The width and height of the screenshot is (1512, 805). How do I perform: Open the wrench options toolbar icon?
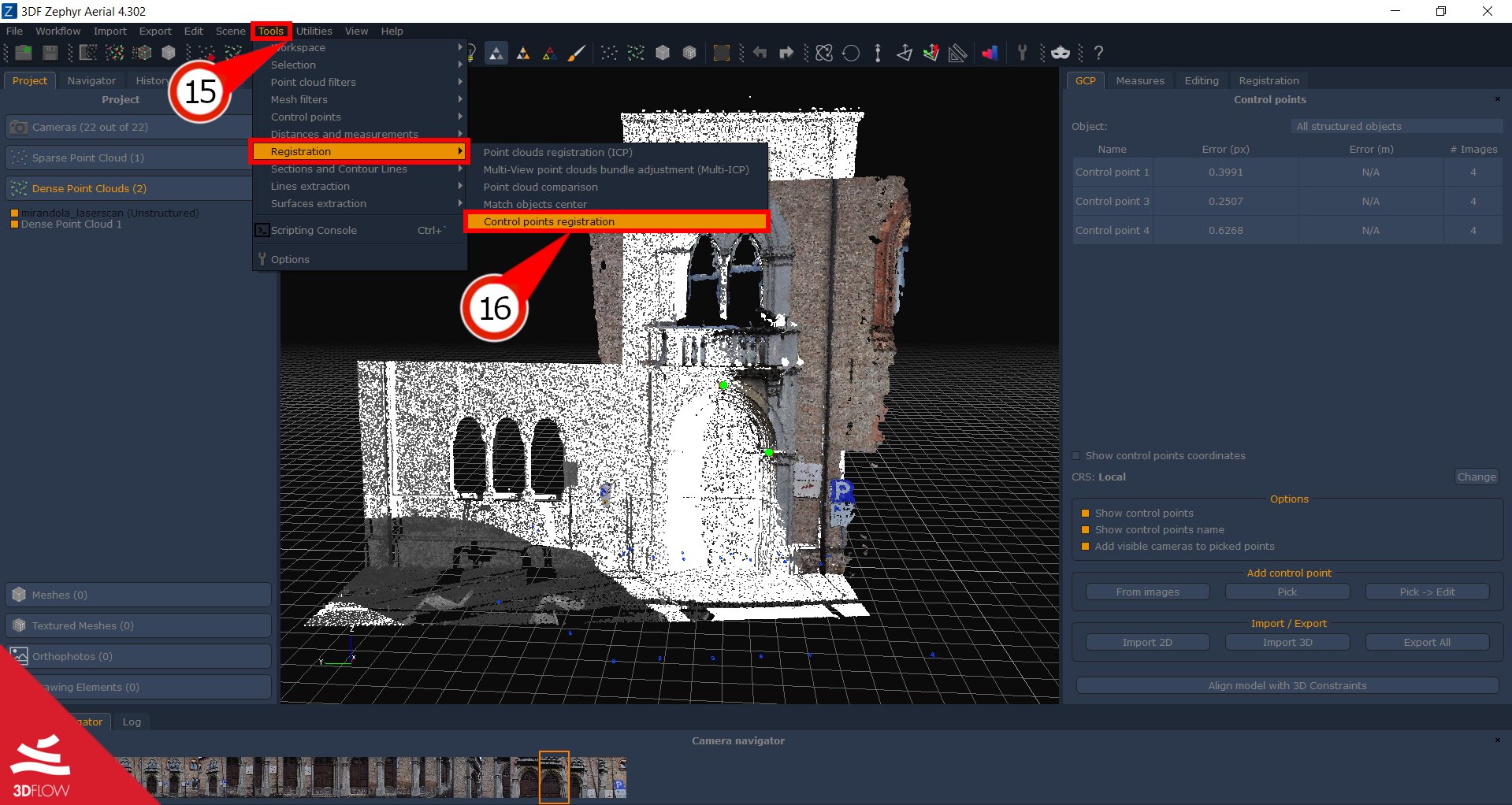click(1022, 53)
